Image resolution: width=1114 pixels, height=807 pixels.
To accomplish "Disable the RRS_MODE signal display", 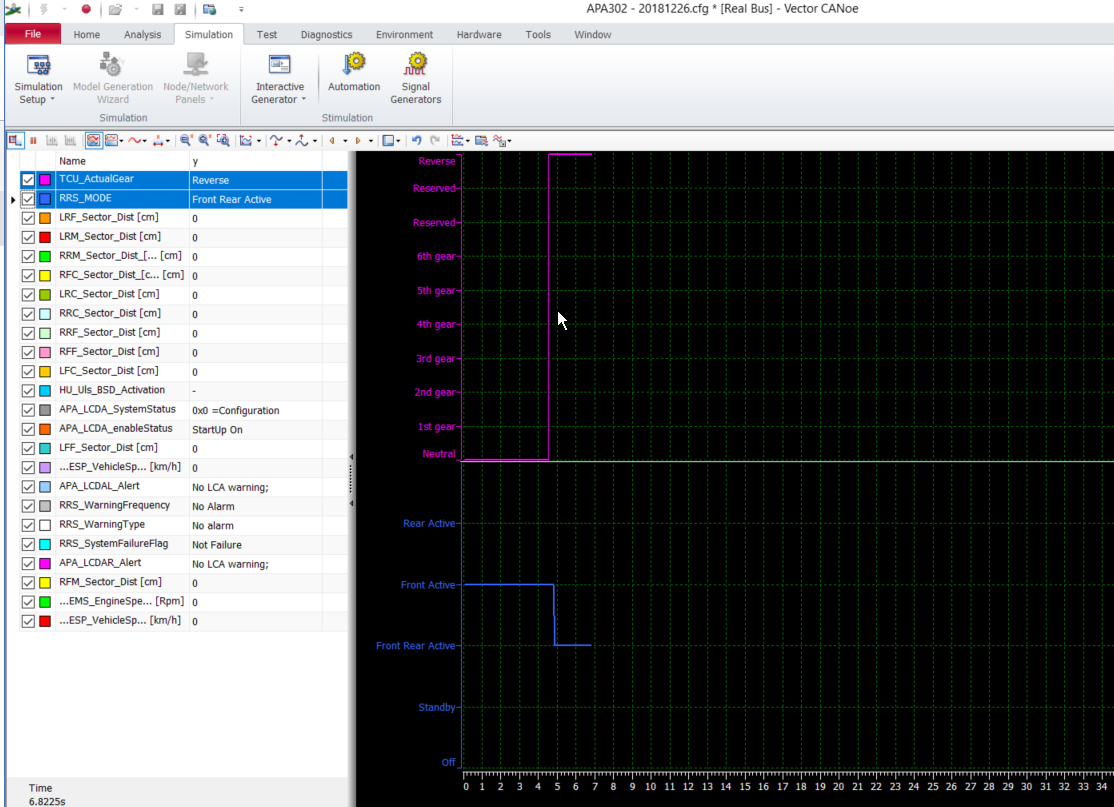I will point(28,198).
